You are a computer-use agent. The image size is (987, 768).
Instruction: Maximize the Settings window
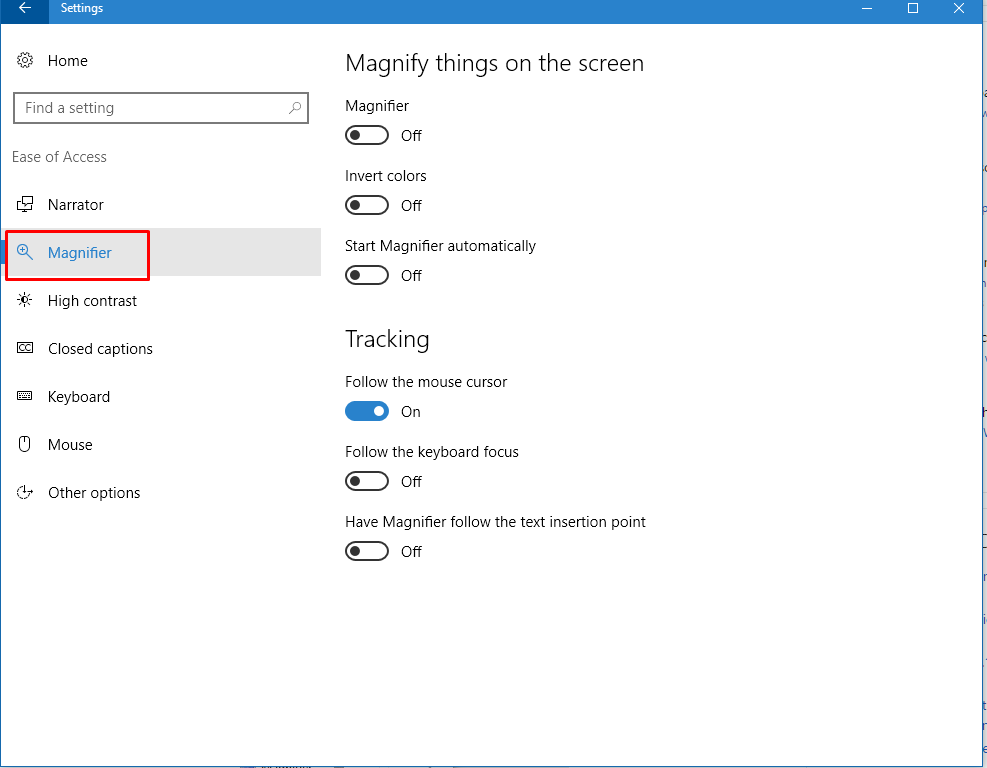coord(913,8)
